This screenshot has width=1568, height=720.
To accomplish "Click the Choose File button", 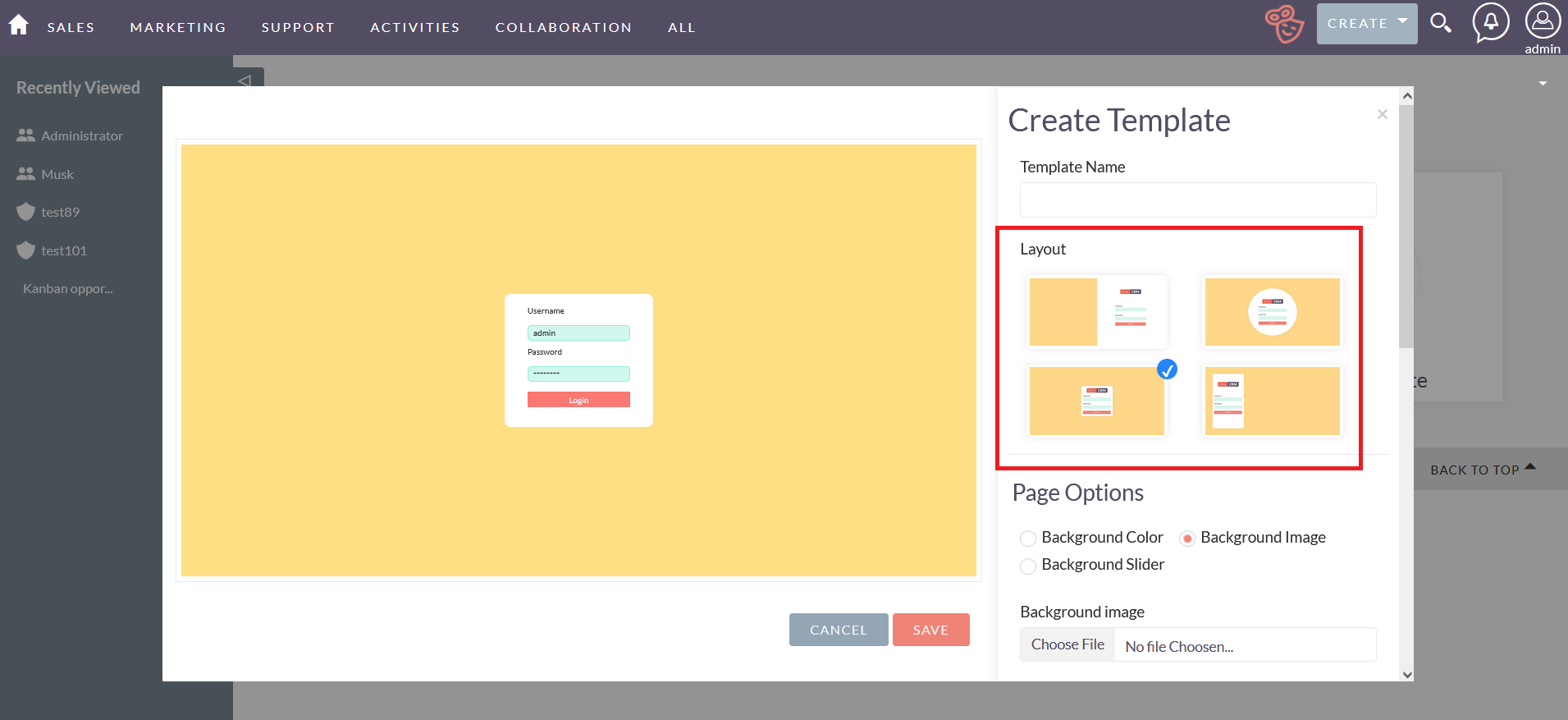I will click(1067, 644).
